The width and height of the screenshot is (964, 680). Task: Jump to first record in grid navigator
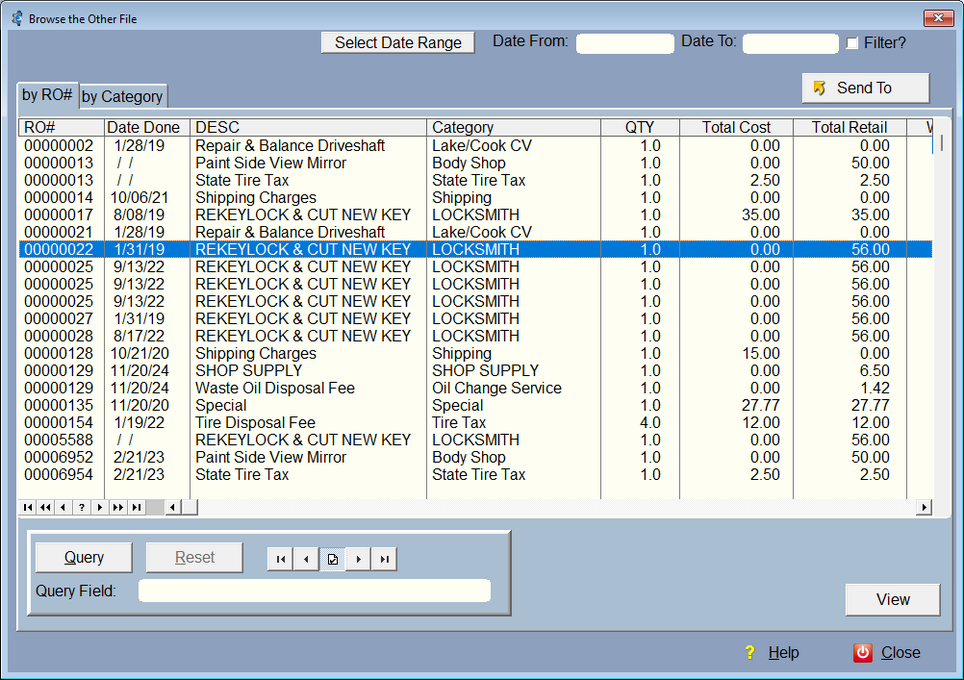click(x=28, y=507)
